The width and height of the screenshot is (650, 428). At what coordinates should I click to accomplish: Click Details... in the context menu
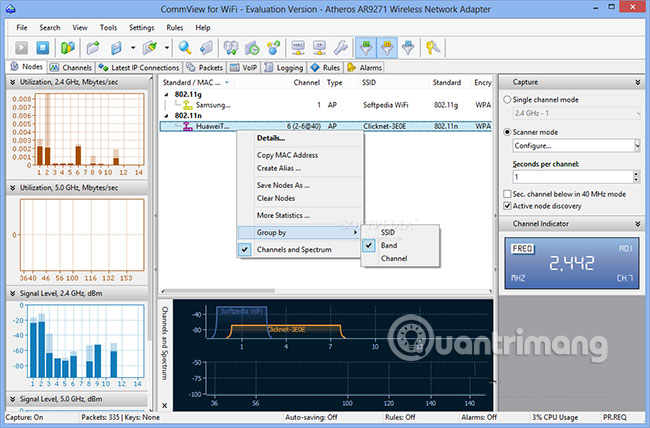pos(270,138)
